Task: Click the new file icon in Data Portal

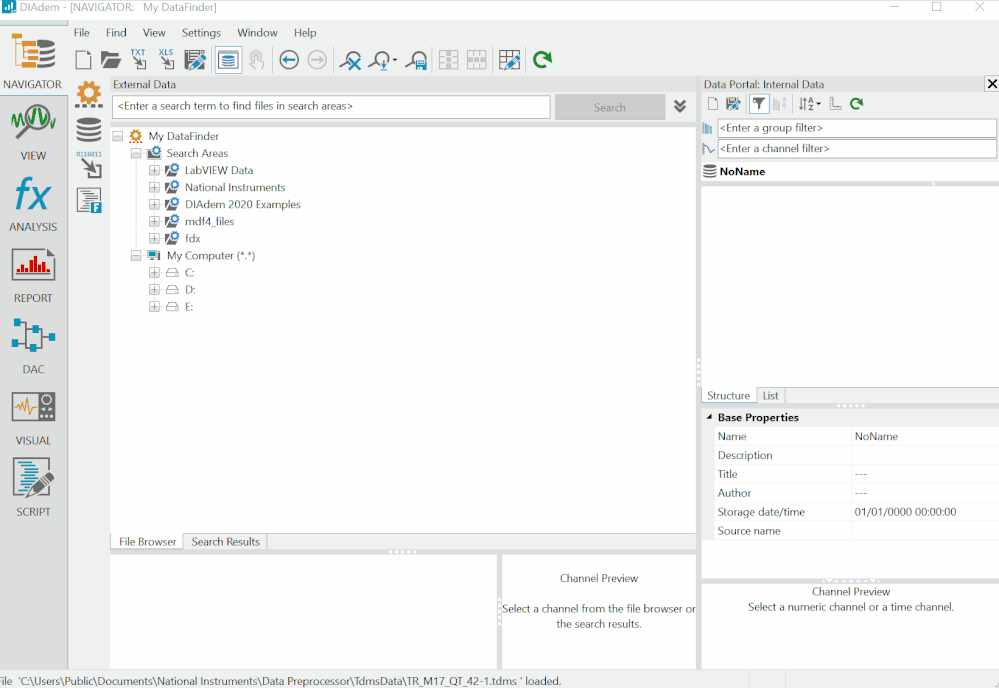Action: pos(713,104)
